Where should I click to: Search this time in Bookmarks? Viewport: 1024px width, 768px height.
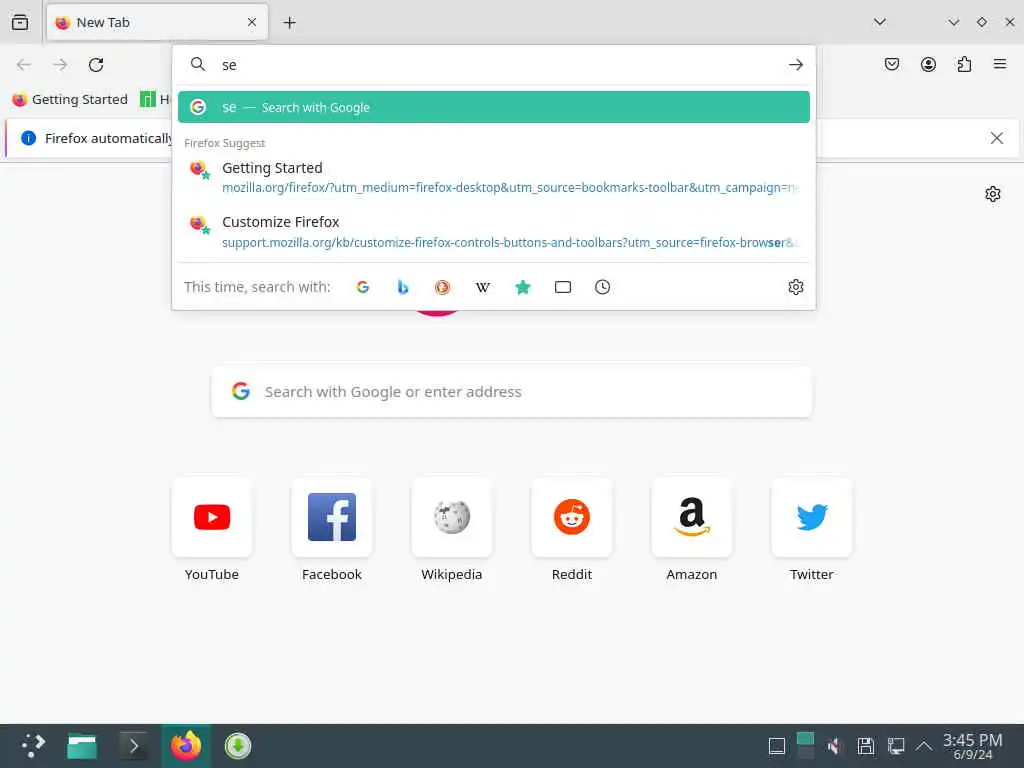pos(522,287)
